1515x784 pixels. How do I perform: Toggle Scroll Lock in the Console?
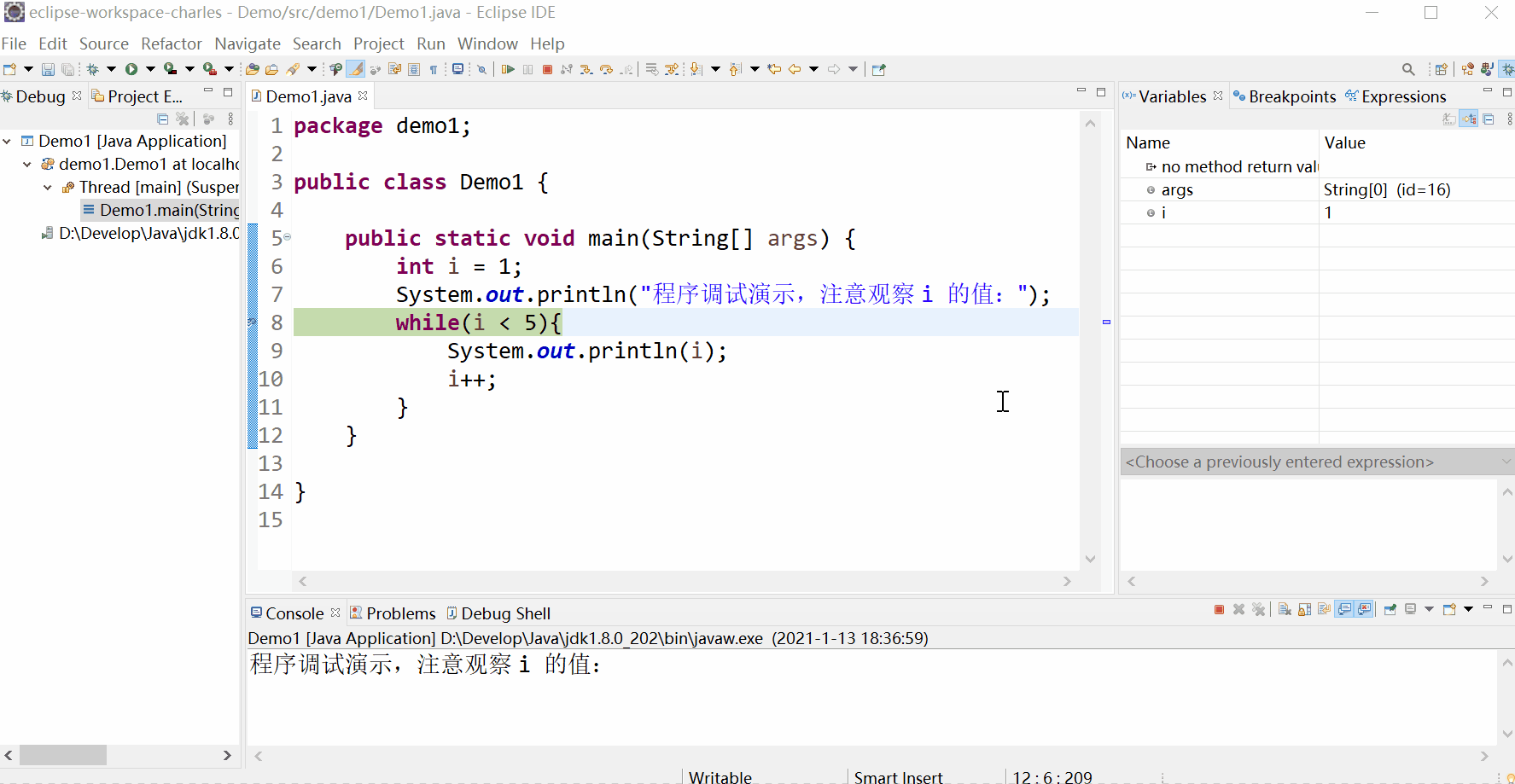click(x=1304, y=609)
